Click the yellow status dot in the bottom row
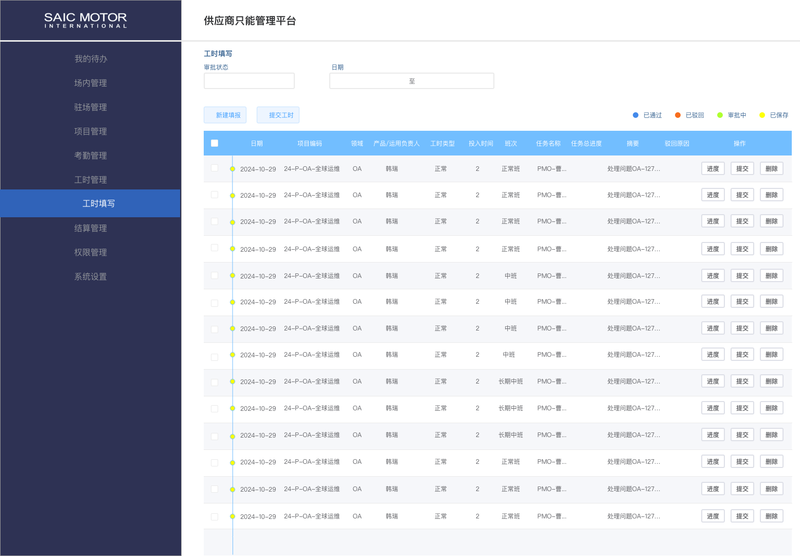 (233, 516)
